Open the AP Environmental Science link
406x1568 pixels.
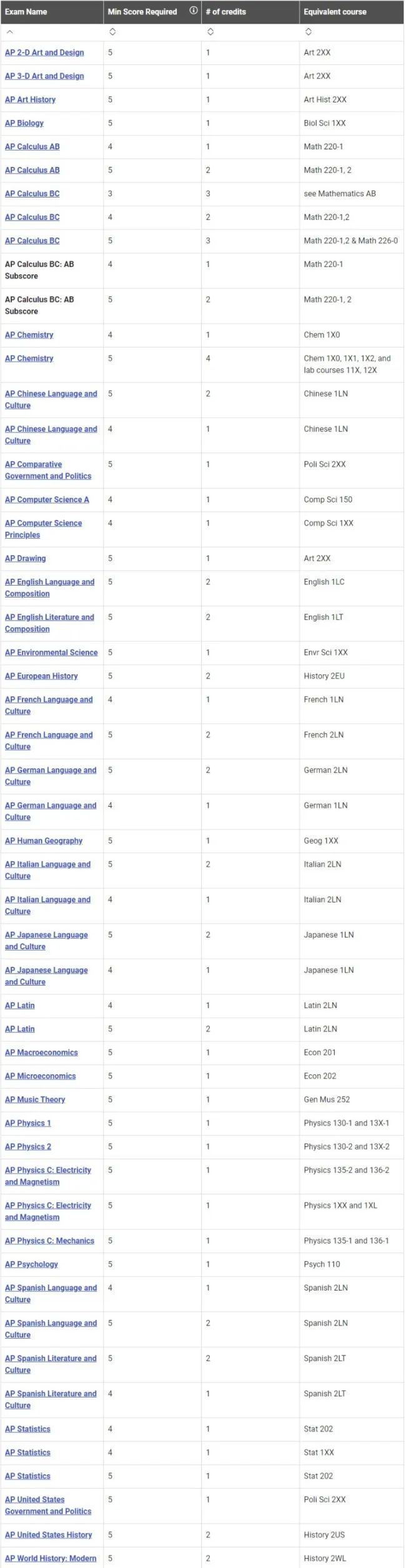point(51,652)
